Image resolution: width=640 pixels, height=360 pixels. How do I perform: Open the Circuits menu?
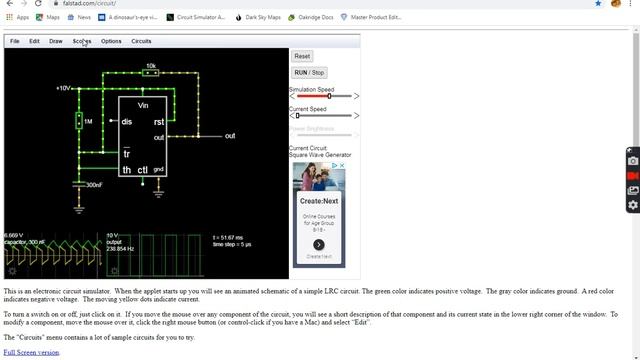pyautogui.click(x=141, y=41)
